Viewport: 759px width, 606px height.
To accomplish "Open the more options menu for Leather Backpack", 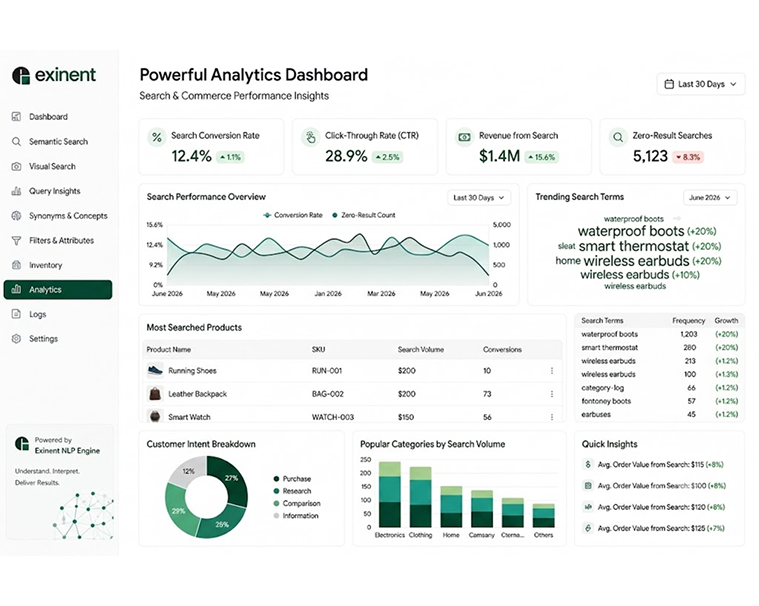I will click(552, 394).
